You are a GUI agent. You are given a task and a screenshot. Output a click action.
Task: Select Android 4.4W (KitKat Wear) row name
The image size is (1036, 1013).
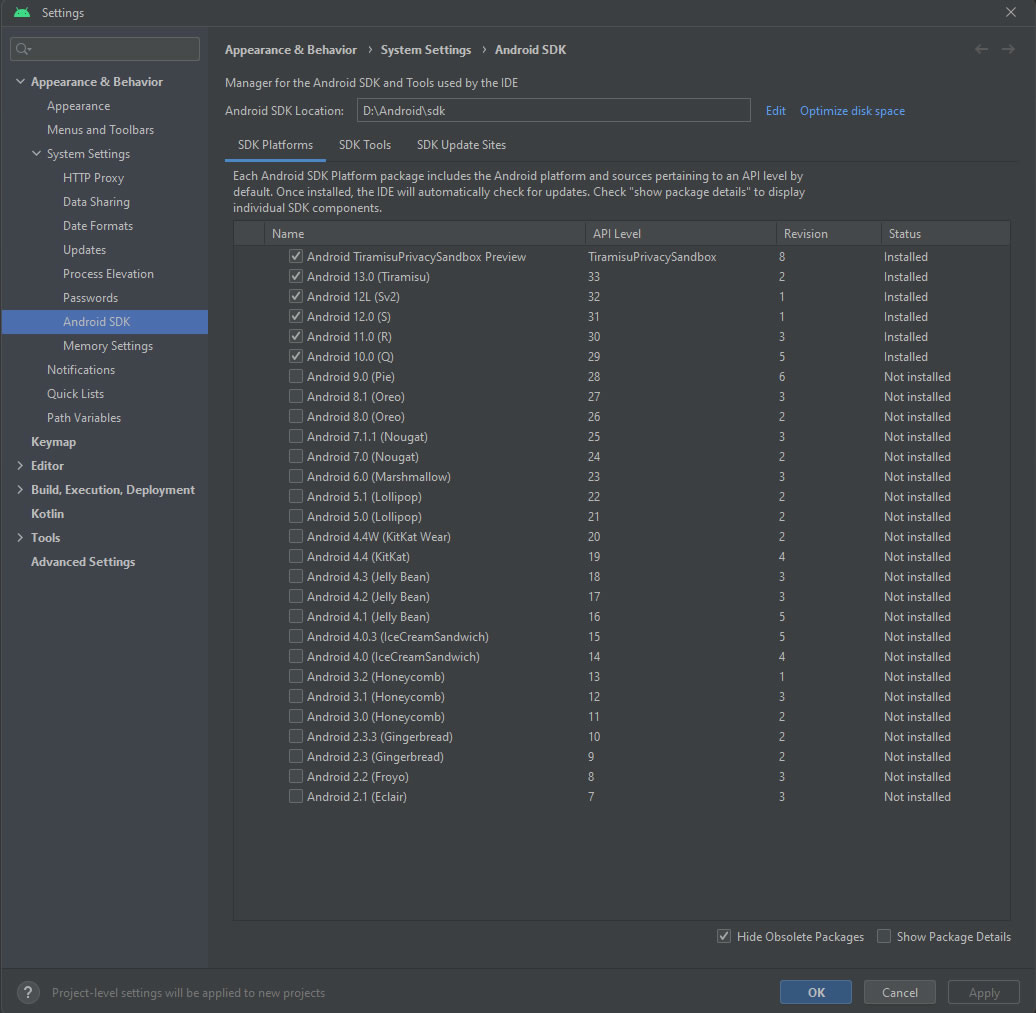[x=379, y=537]
